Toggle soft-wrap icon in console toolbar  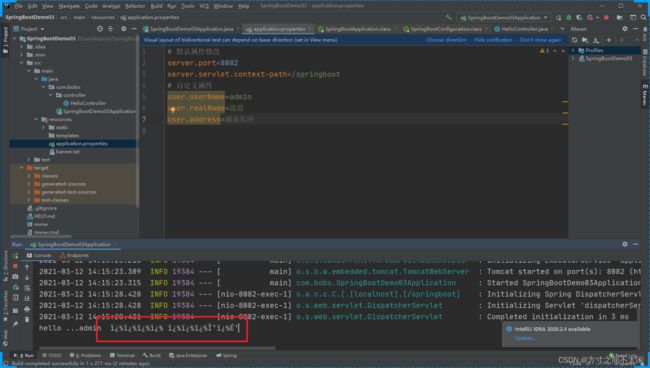(x=27, y=288)
